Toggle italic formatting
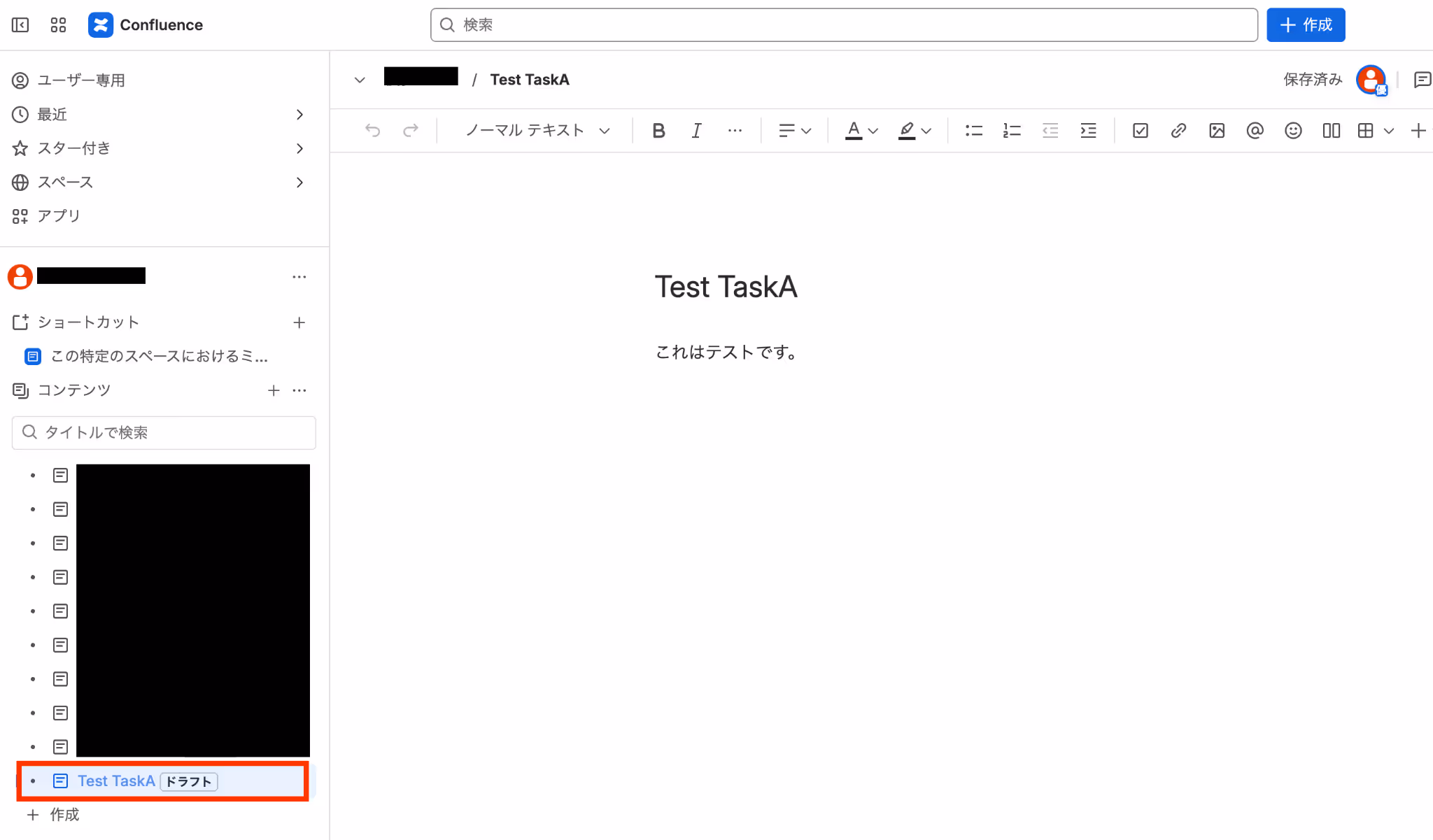Viewport: 1433px width, 840px height. [696, 131]
